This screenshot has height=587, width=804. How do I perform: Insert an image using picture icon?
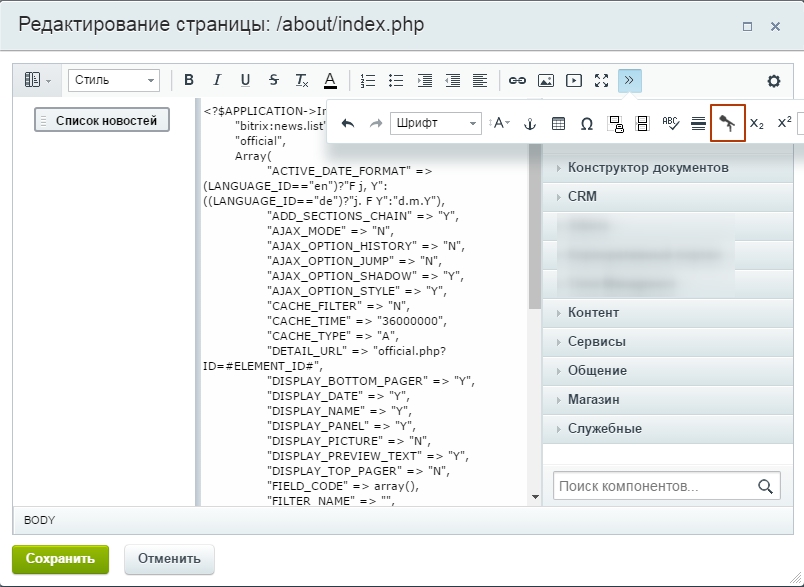tap(545, 81)
